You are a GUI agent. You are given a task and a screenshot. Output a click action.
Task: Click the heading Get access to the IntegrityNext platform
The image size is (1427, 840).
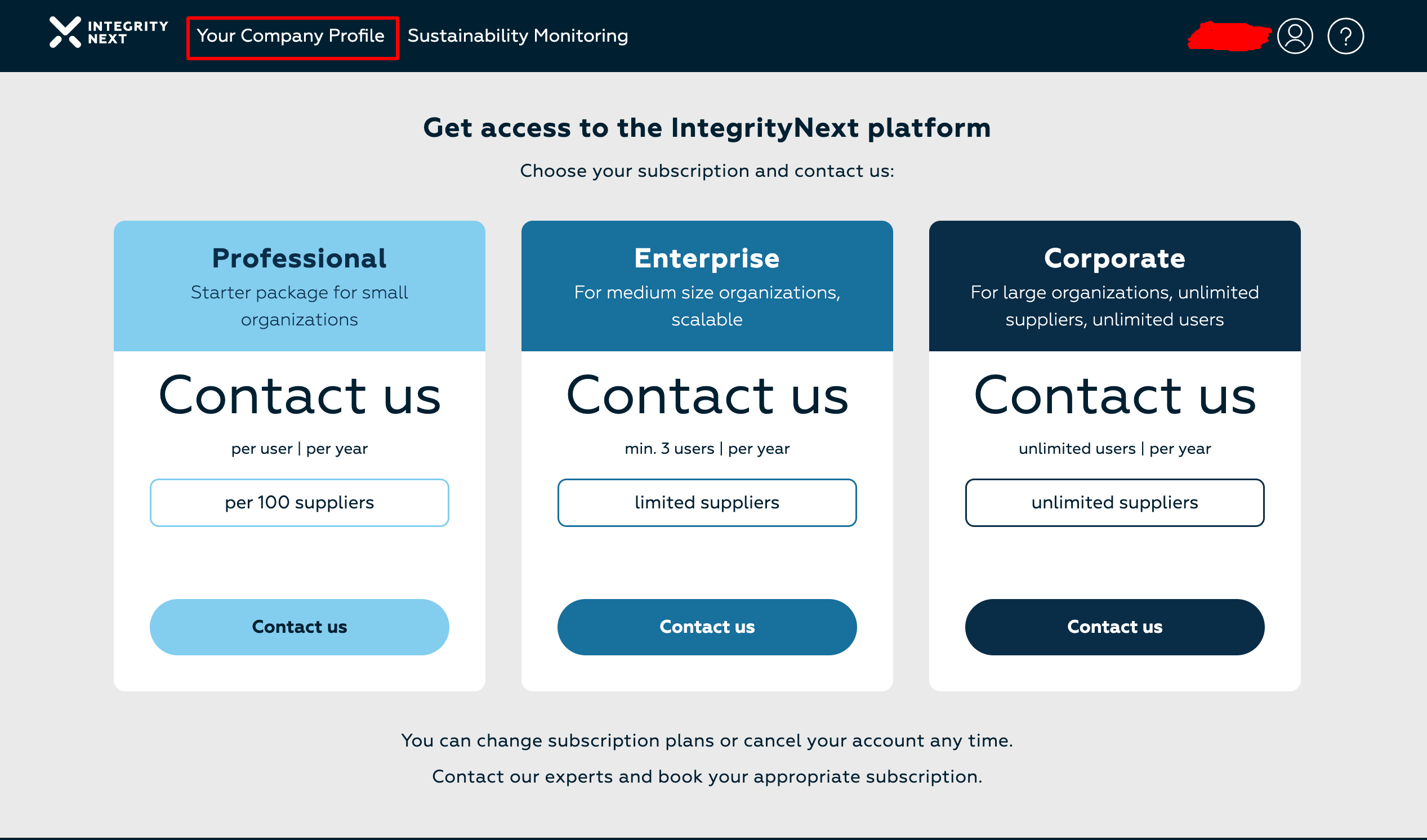[707, 127]
